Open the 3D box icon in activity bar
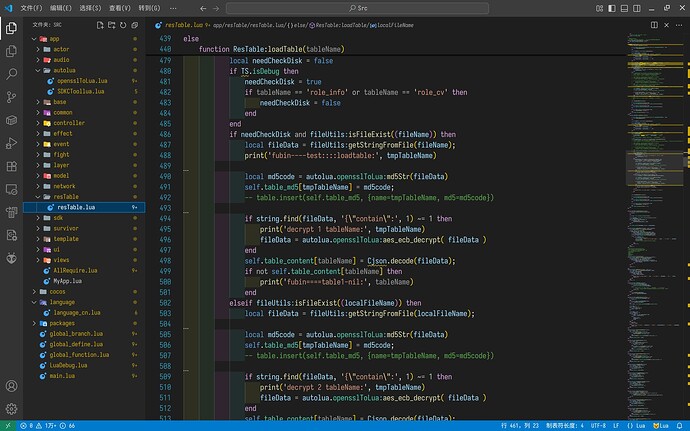The width and height of the screenshot is (690, 431). click(x=11, y=120)
